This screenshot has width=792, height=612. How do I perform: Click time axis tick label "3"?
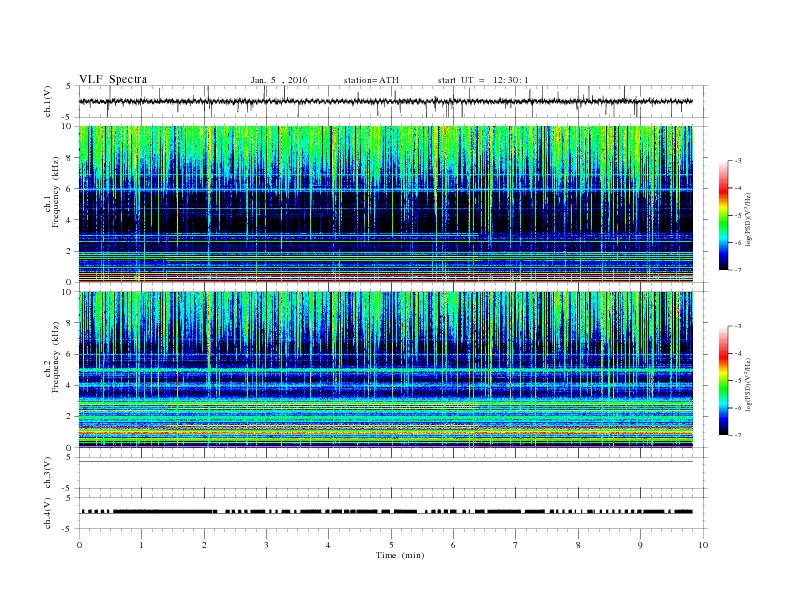tap(266, 545)
